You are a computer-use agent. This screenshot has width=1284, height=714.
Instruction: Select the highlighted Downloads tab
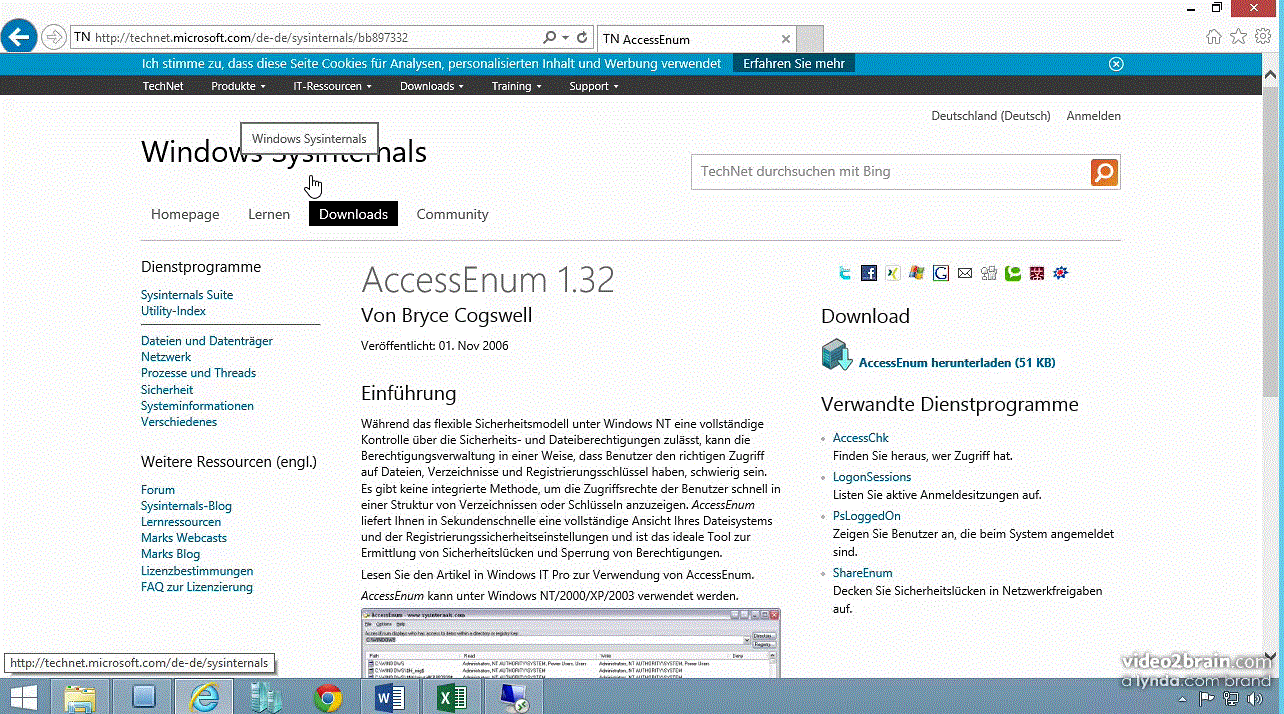(x=353, y=214)
